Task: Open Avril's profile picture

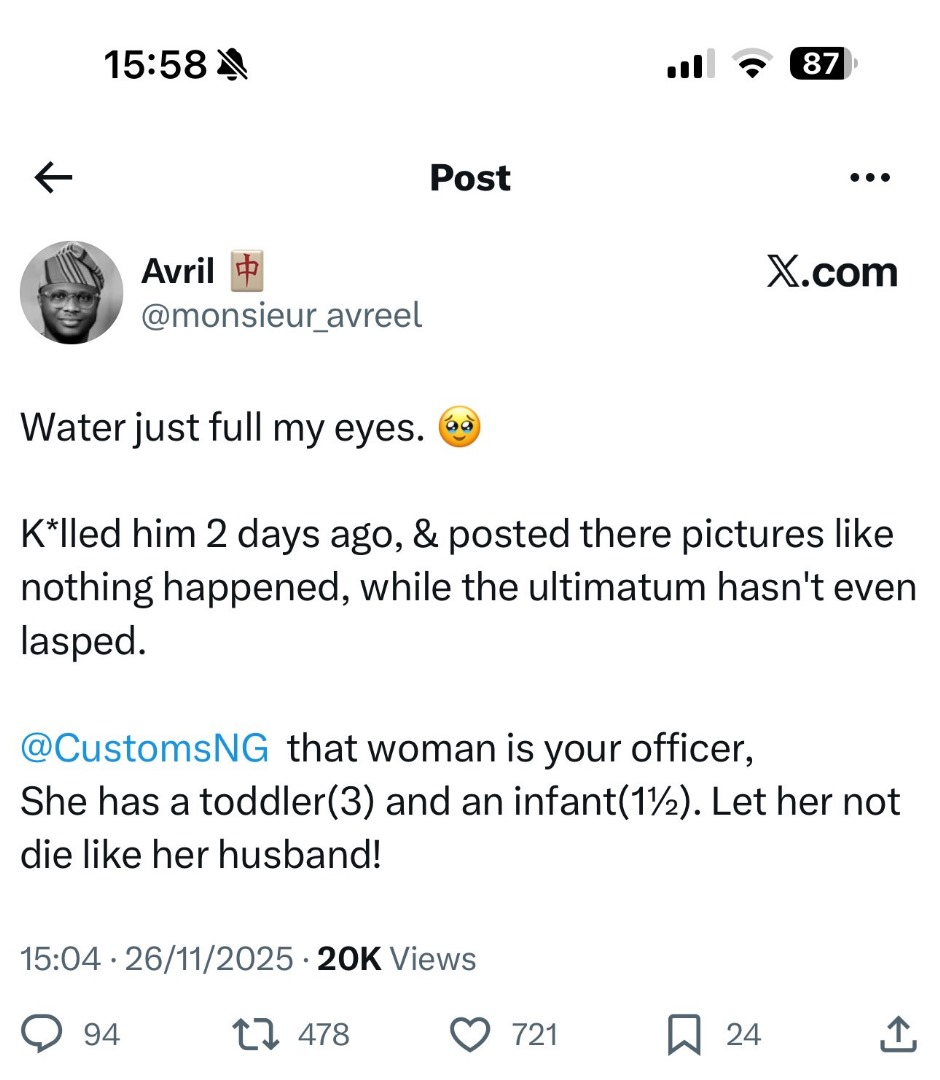Action: coord(71,292)
